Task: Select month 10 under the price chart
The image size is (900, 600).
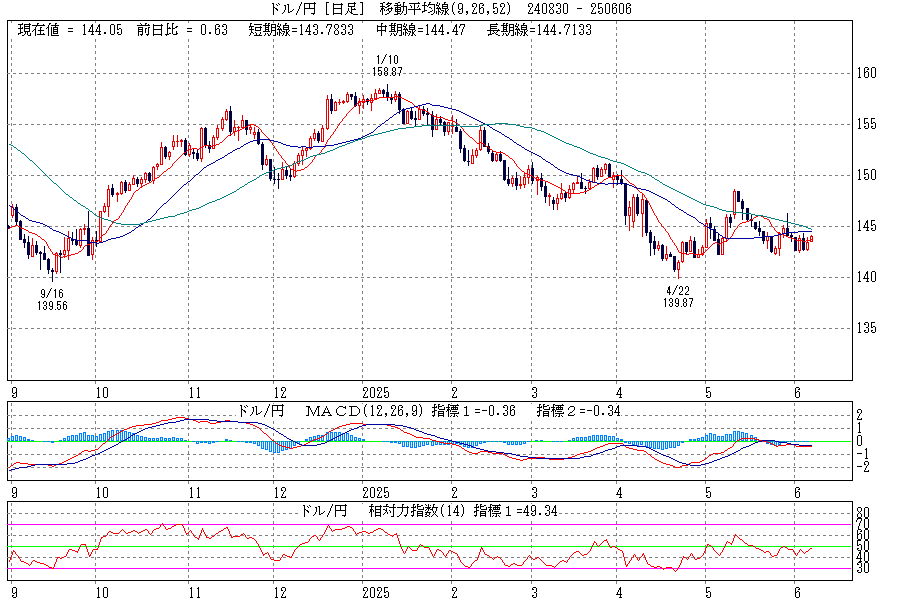Action: [x=102, y=393]
